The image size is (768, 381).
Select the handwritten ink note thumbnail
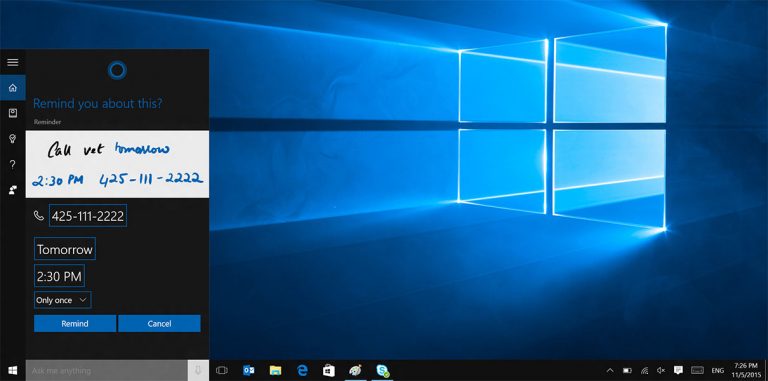(x=117, y=164)
